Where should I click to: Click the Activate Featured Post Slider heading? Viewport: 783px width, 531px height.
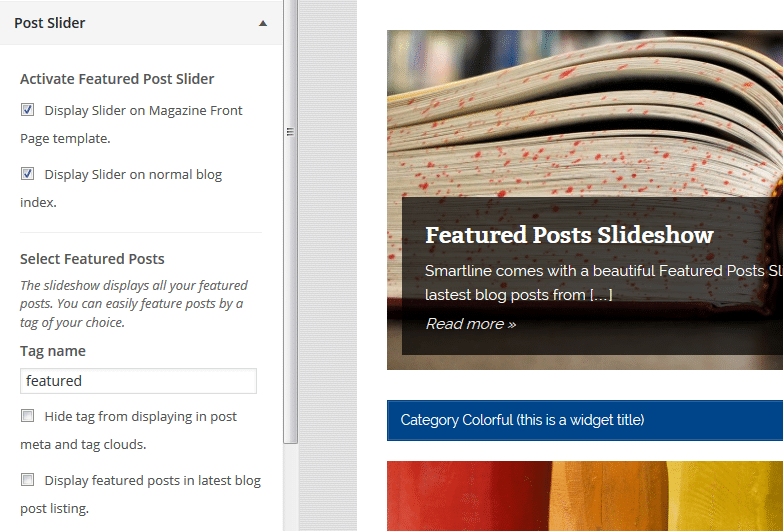point(117,79)
